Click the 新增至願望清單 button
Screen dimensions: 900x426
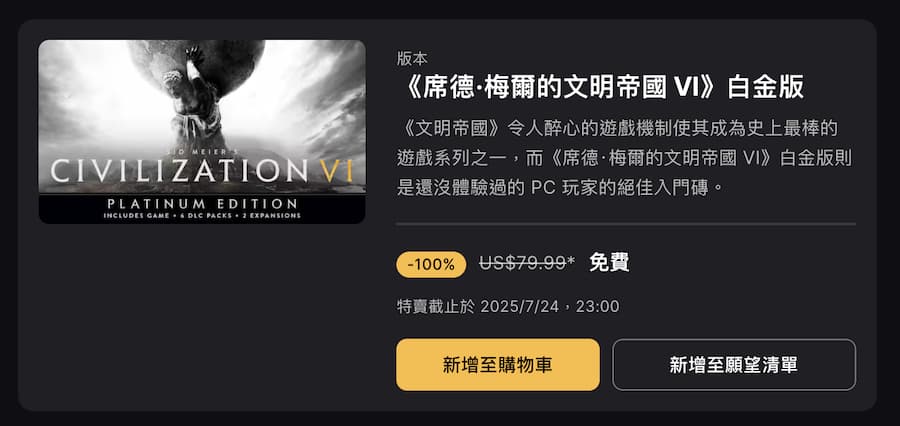coord(734,365)
